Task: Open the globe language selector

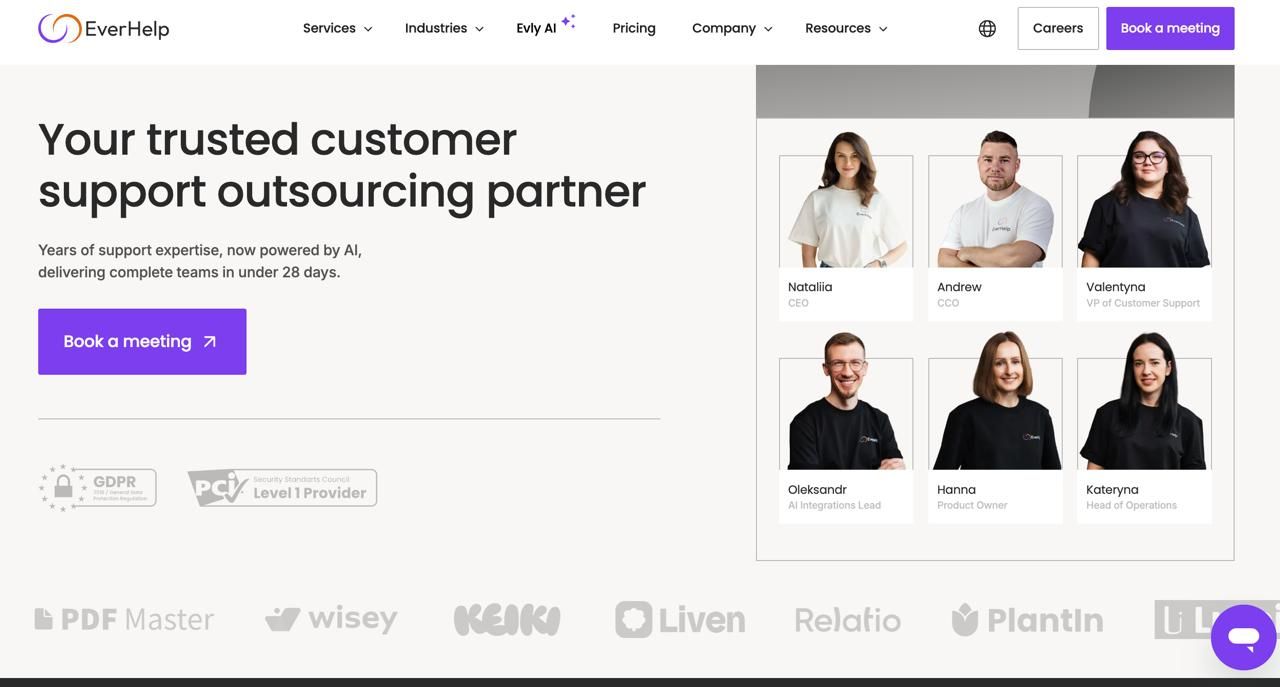Action: point(987,28)
